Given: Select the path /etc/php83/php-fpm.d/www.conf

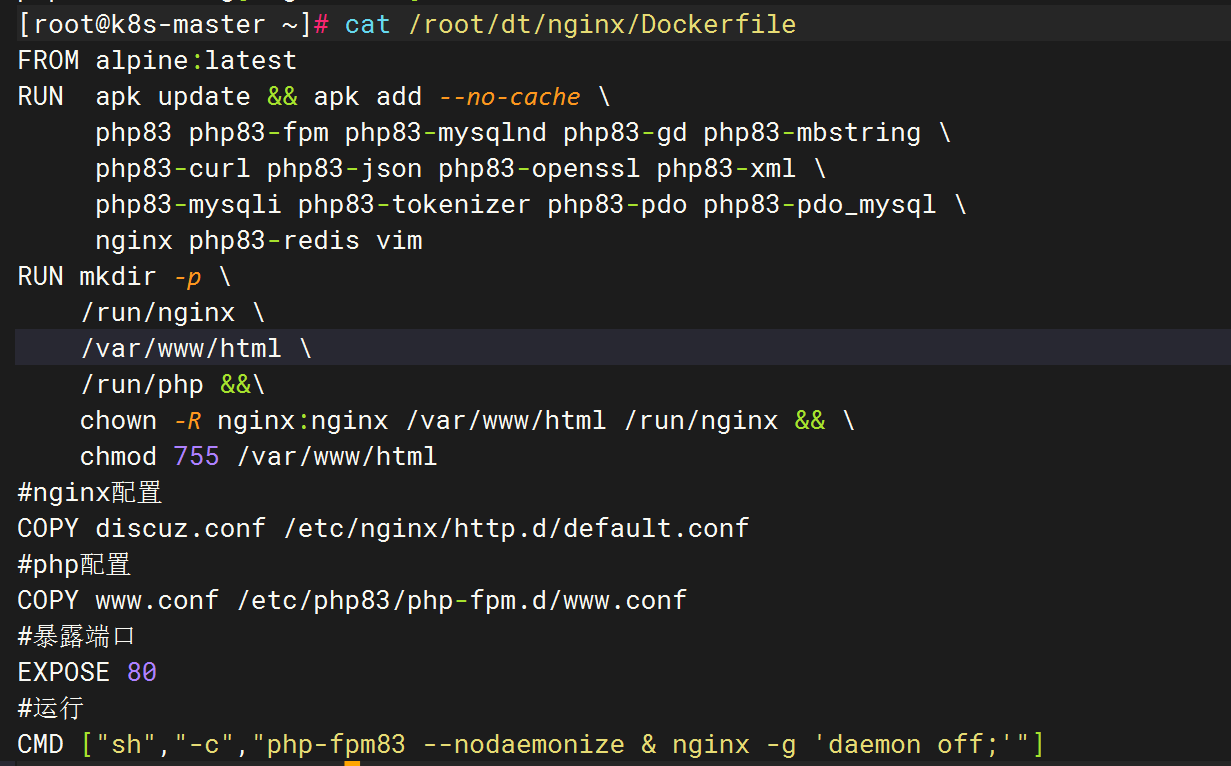Looking at the screenshot, I should coord(461,600).
